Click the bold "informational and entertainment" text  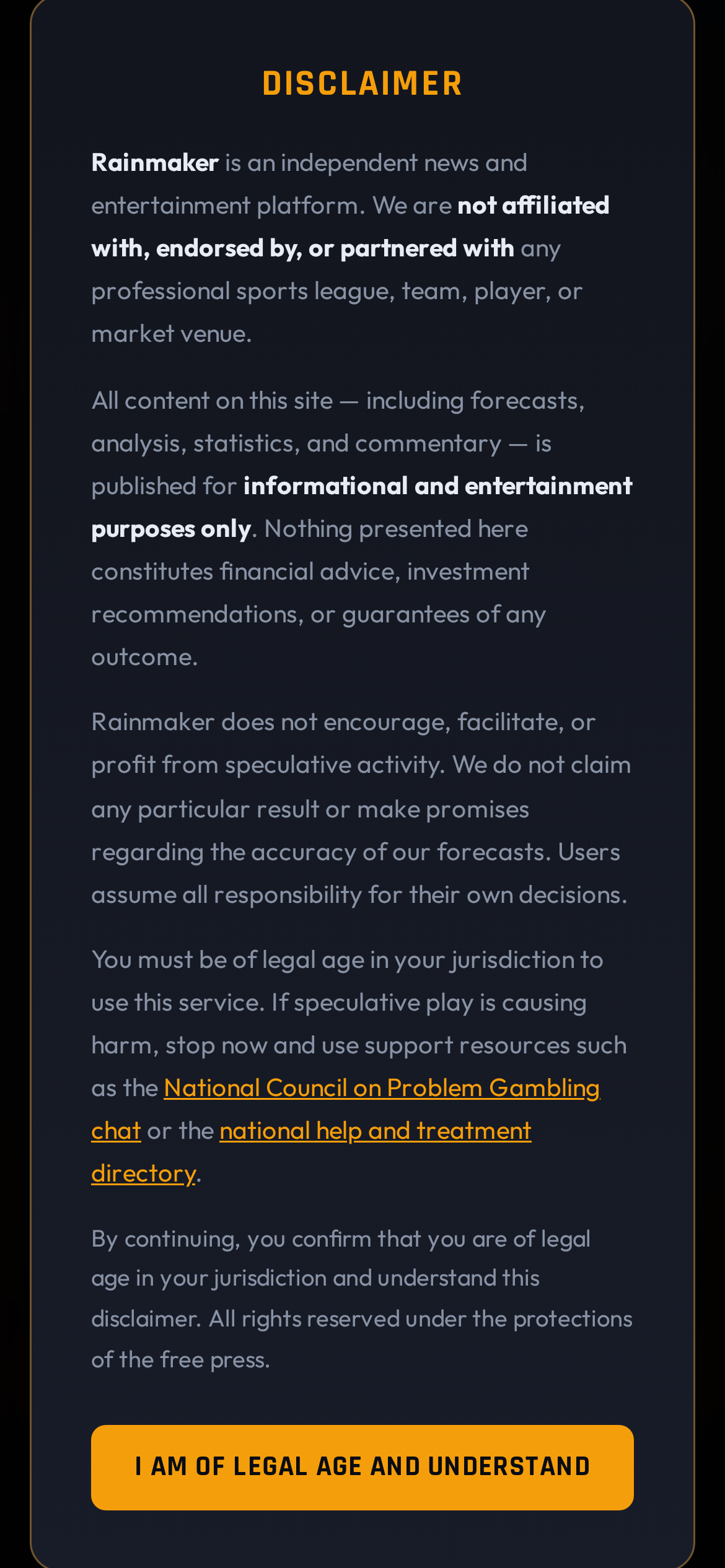pyautogui.click(x=437, y=486)
